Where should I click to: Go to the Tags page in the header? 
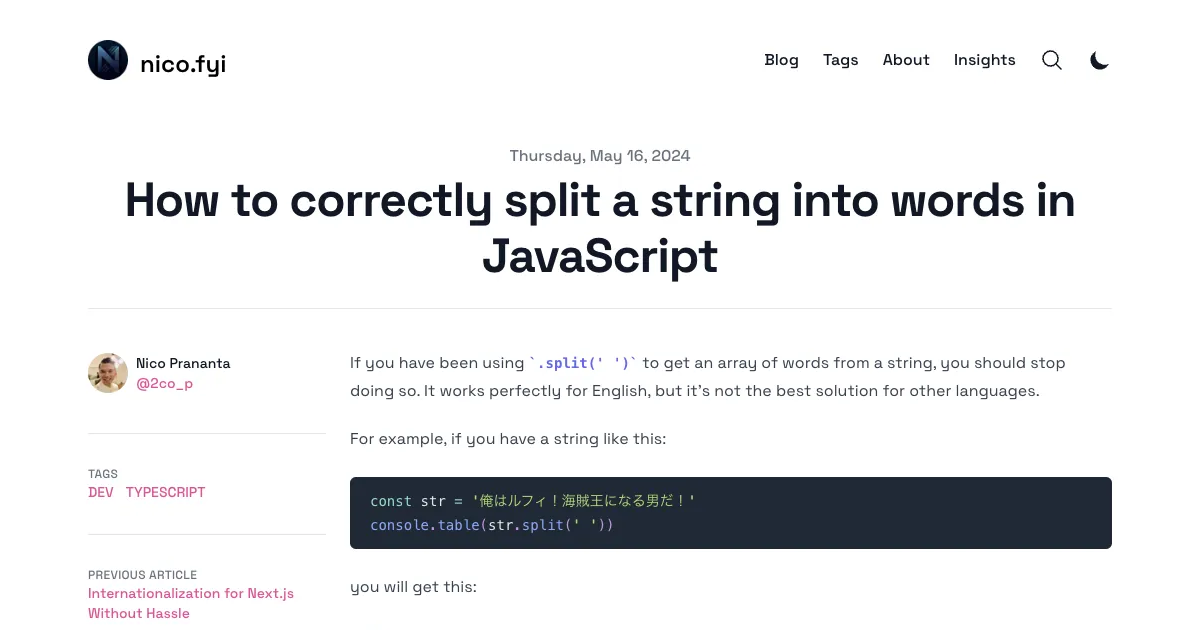pyautogui.click(x=841, y=60)
